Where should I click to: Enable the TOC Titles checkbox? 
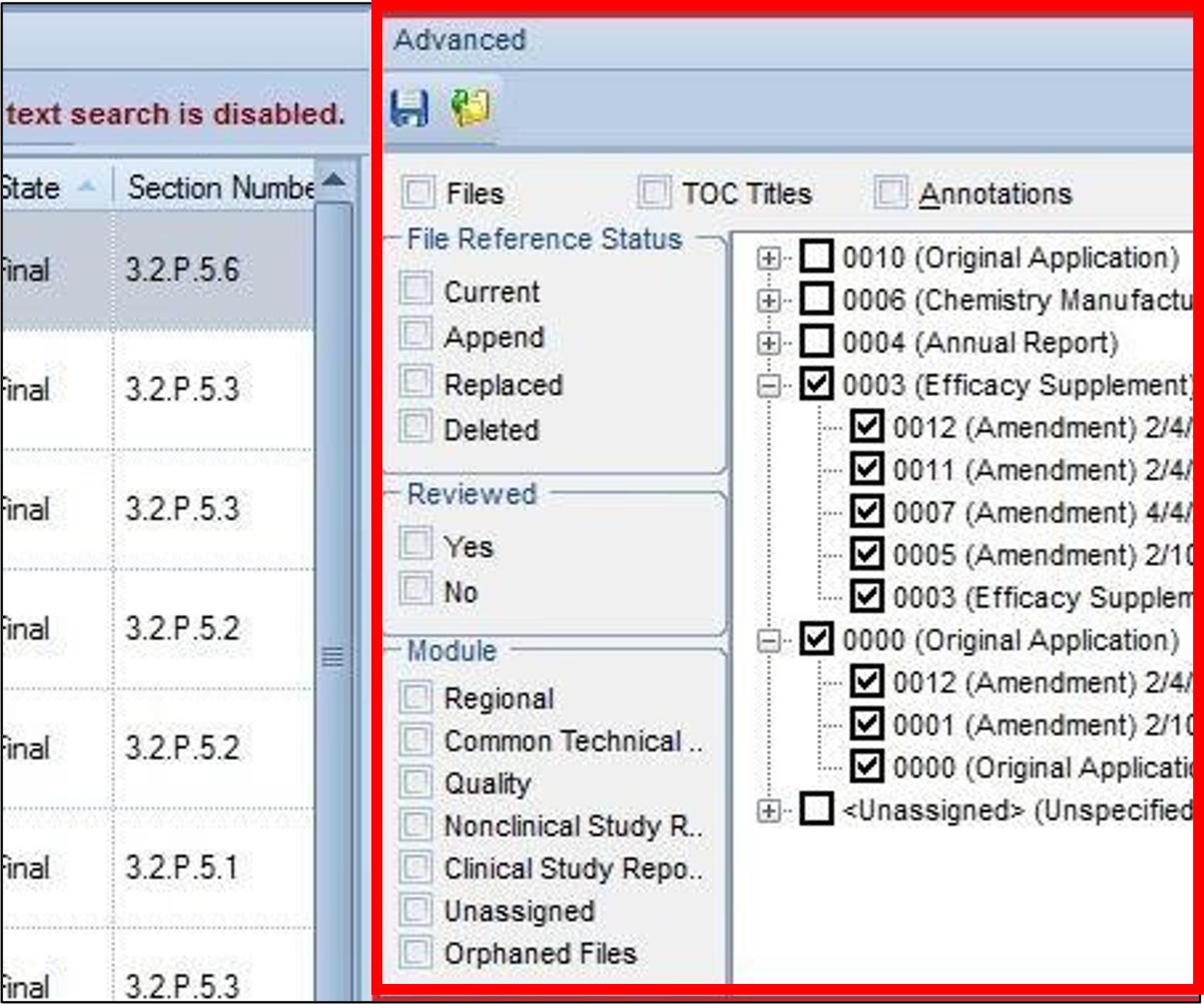pos(653,192)
